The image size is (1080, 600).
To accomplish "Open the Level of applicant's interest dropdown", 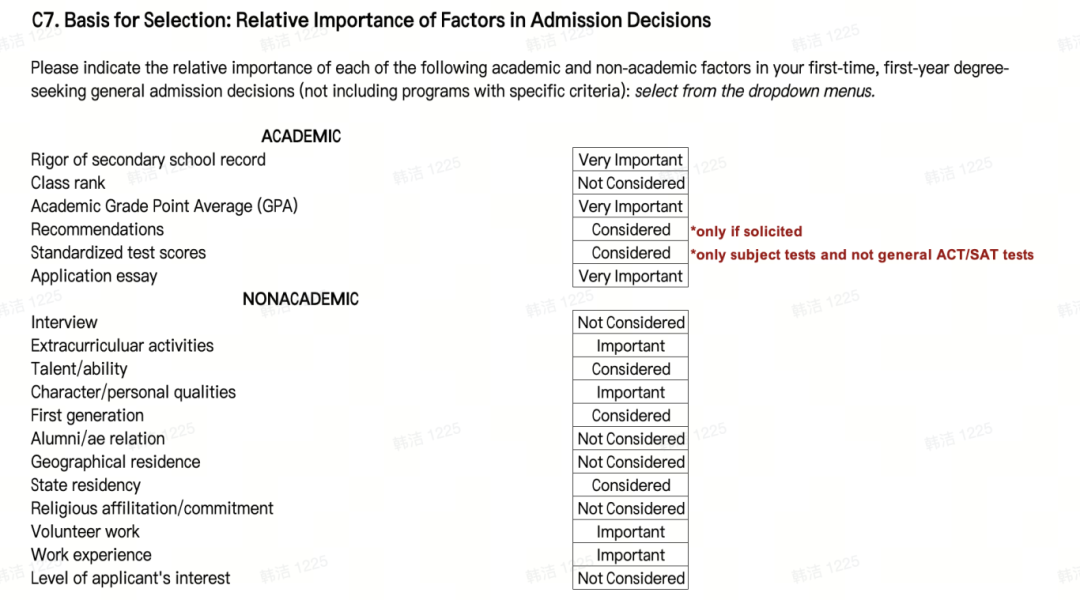I will (630, 579).
